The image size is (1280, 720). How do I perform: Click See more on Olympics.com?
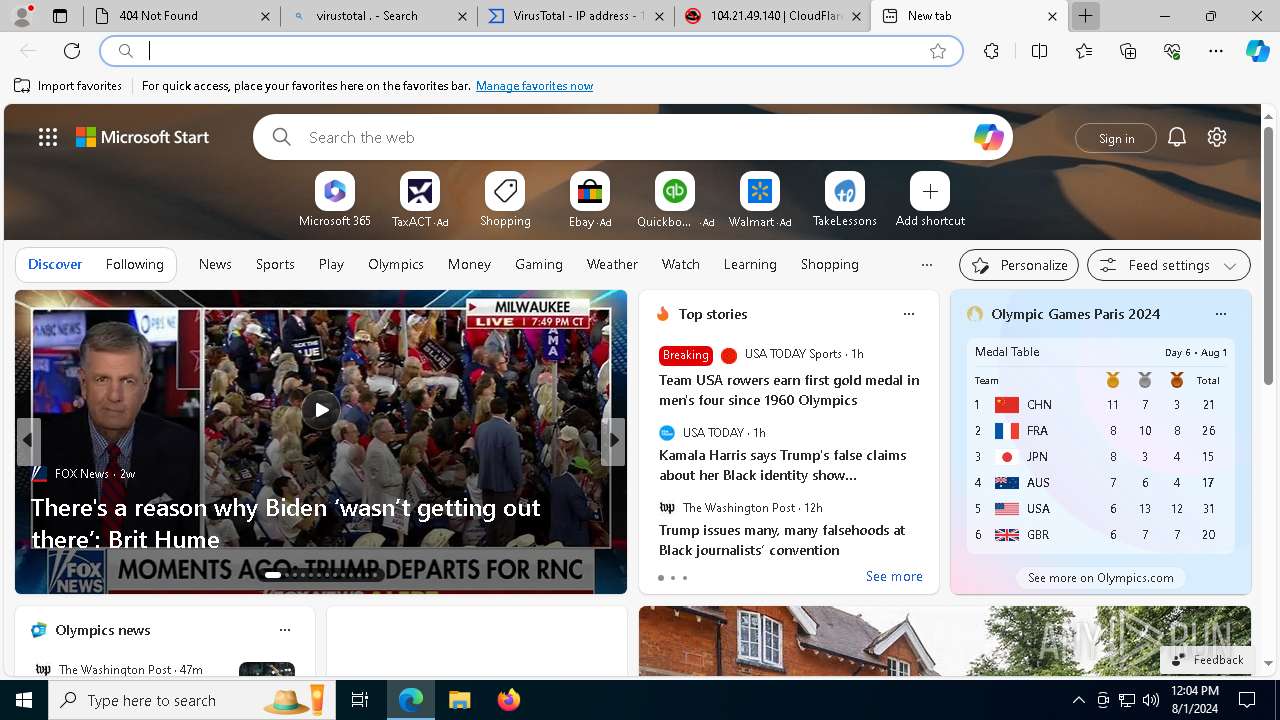click(x=1101, y=577)
